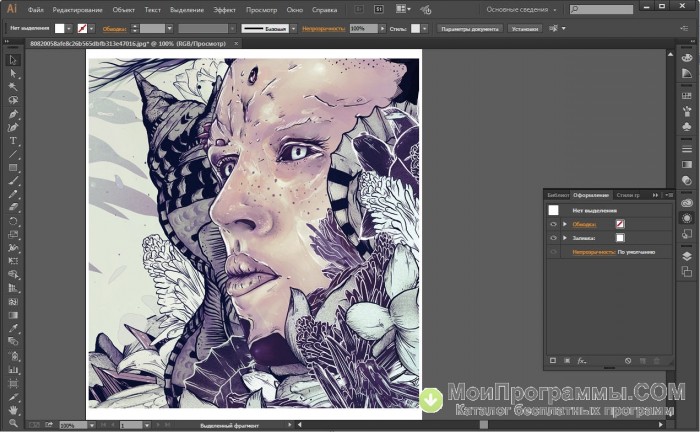Select the Artboard tool
This screenshot has height=432, width=700.
click(x=13, y=383)
